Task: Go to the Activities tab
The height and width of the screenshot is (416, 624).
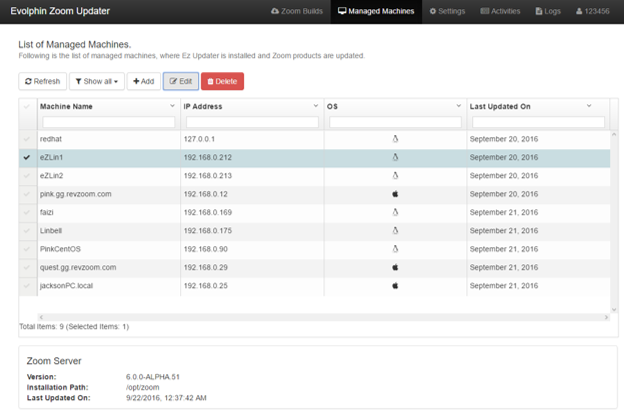Action: click(500, 11)
